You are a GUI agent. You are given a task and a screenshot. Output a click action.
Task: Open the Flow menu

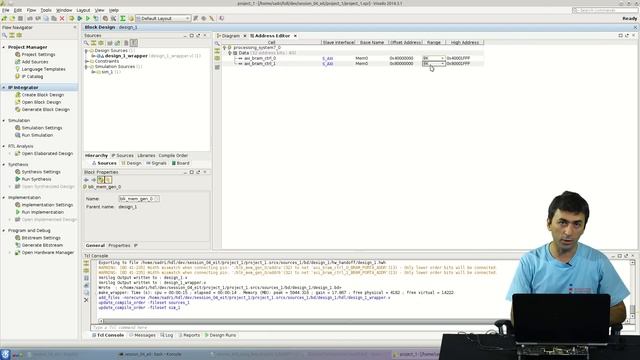[31, 10]
